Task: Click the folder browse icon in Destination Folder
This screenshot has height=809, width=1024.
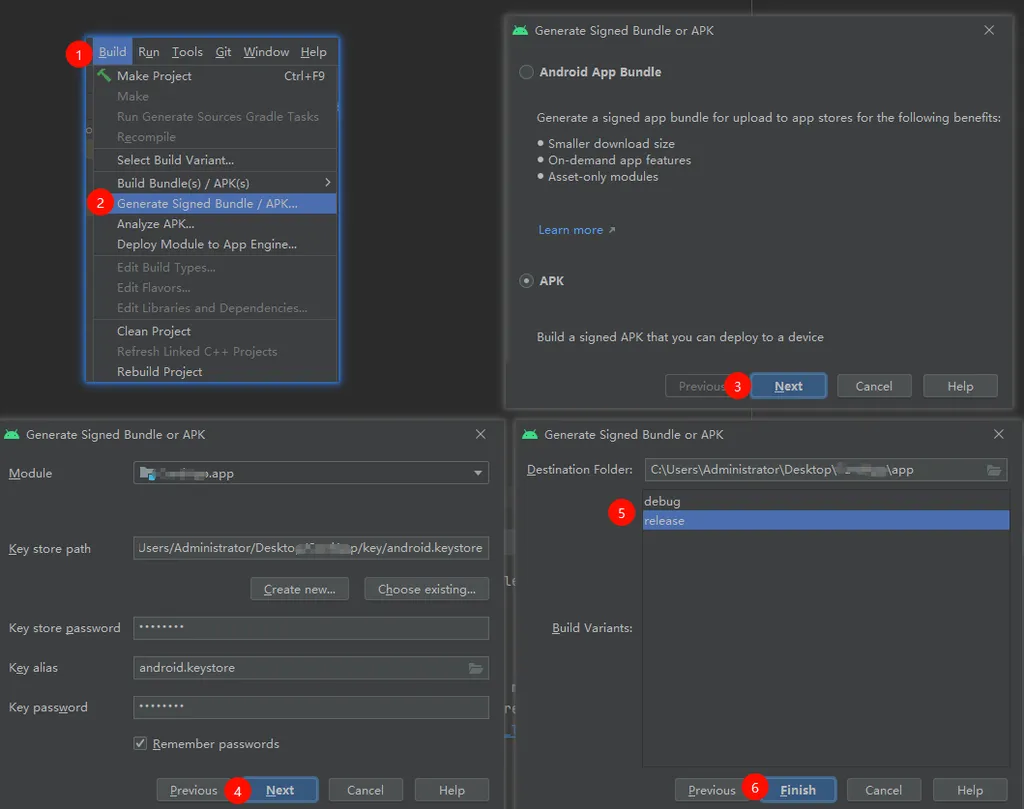Action: 993,470
